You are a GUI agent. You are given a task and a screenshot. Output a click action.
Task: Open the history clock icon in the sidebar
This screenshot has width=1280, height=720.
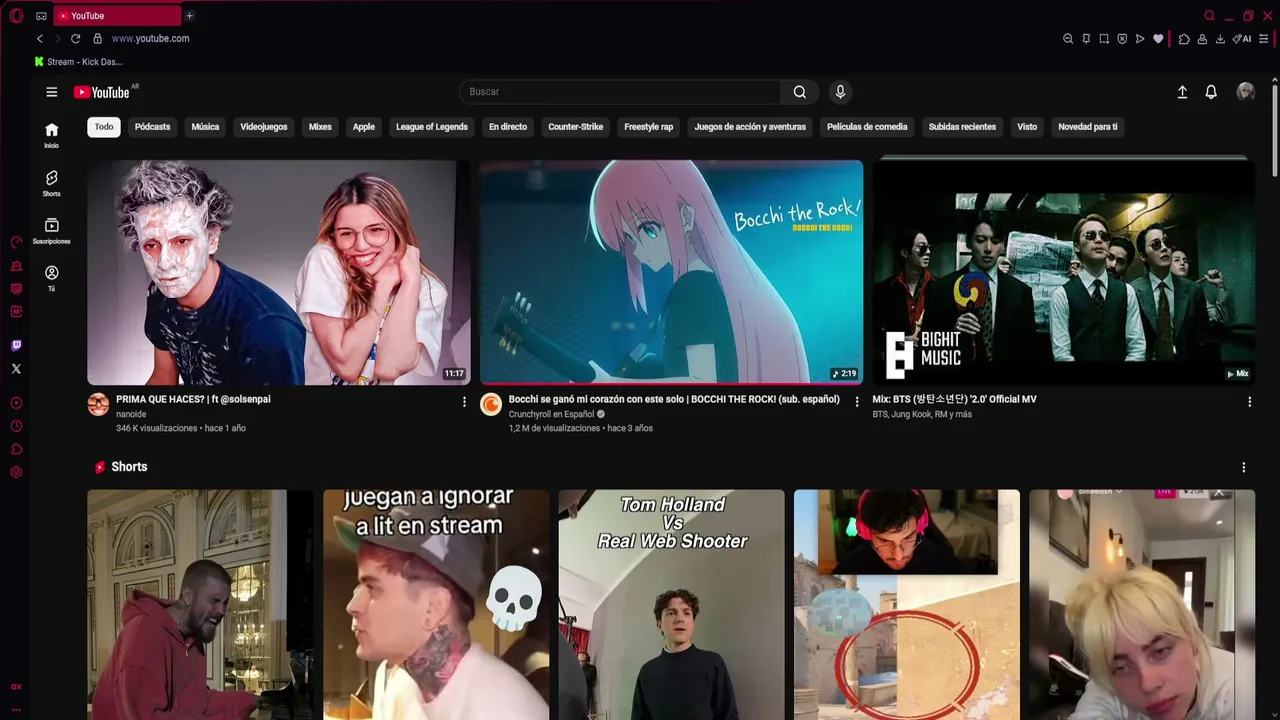(x=16, y=426)
